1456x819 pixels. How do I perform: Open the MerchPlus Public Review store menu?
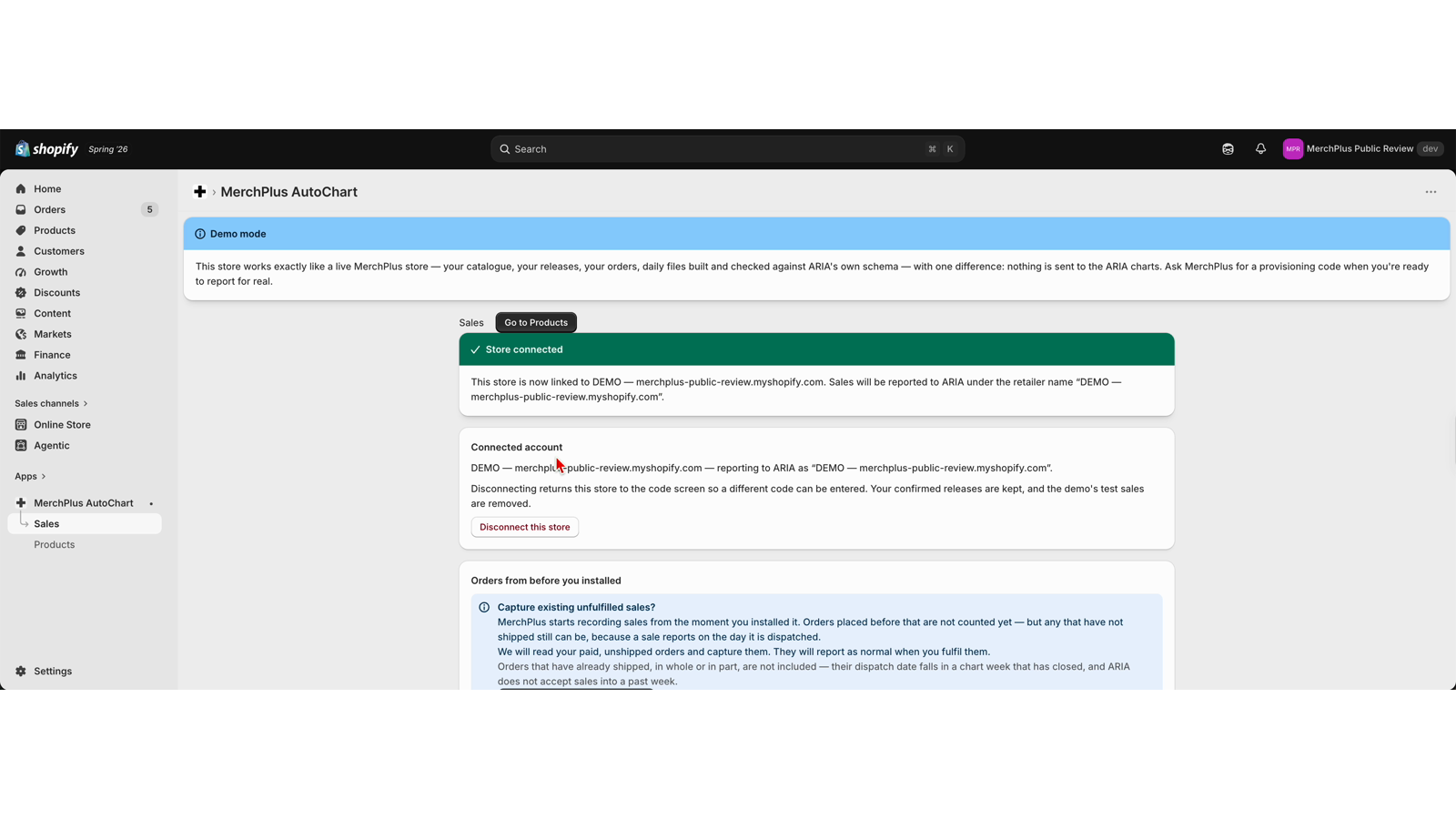click(x=1362, y=149)
